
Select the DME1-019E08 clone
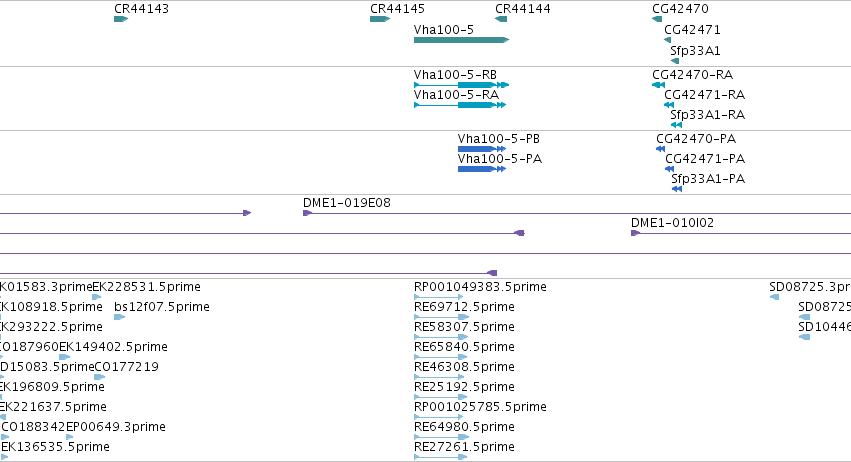(x=577, y=213)
